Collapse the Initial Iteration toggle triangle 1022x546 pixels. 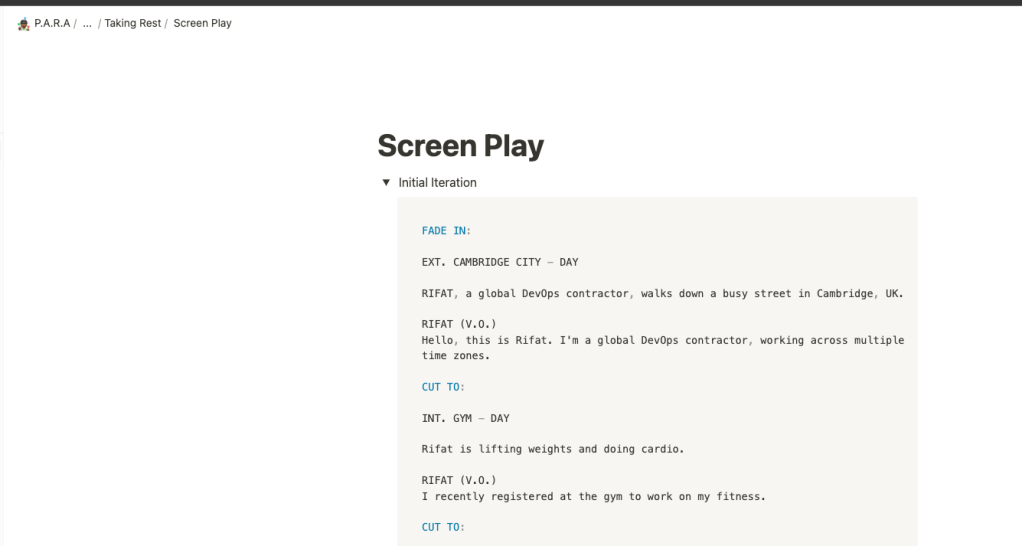(386, 182)
